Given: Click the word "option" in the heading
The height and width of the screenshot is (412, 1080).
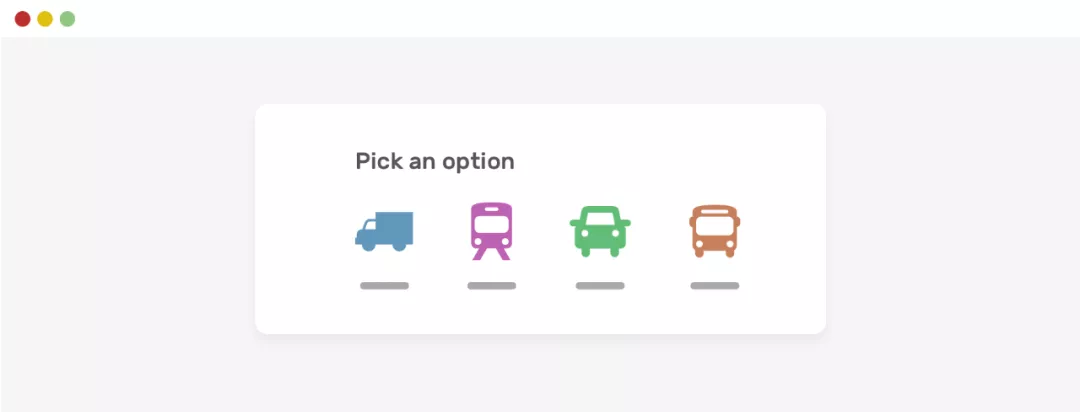Looking at the screenshot, I should pos(482,161).
